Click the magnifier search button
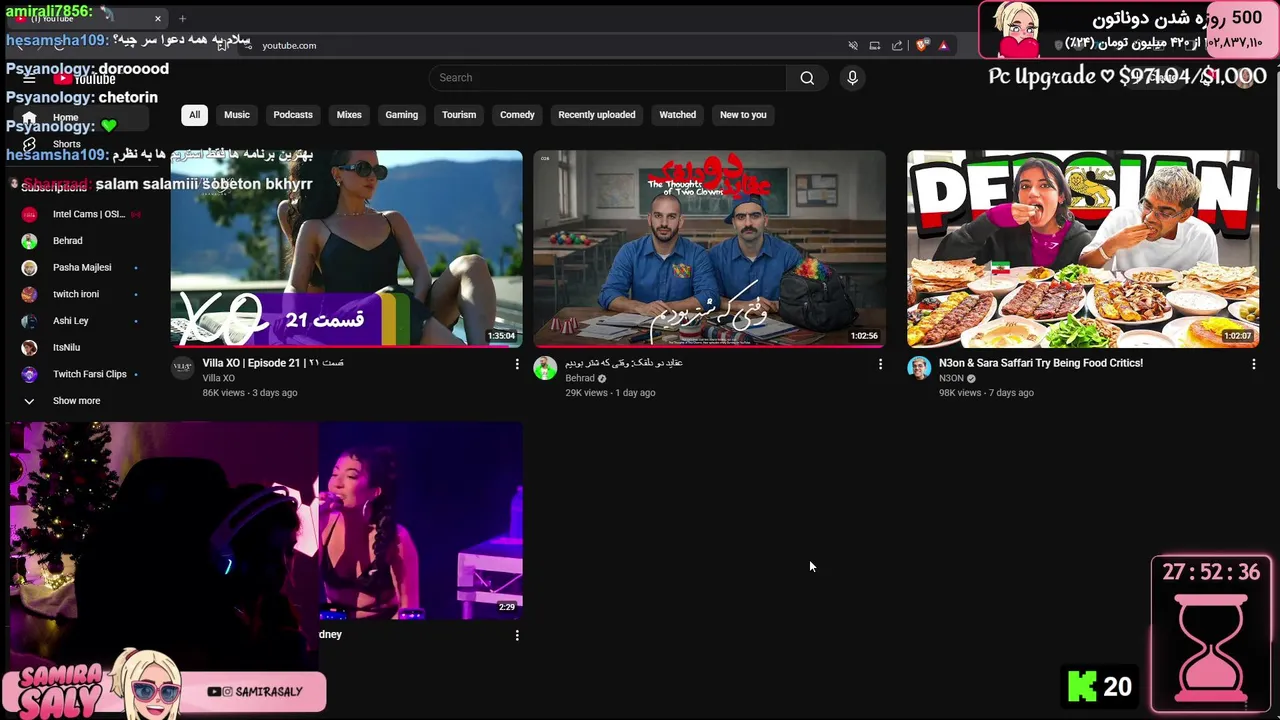This screenshot has height=720, width=1280. (807, 78)
